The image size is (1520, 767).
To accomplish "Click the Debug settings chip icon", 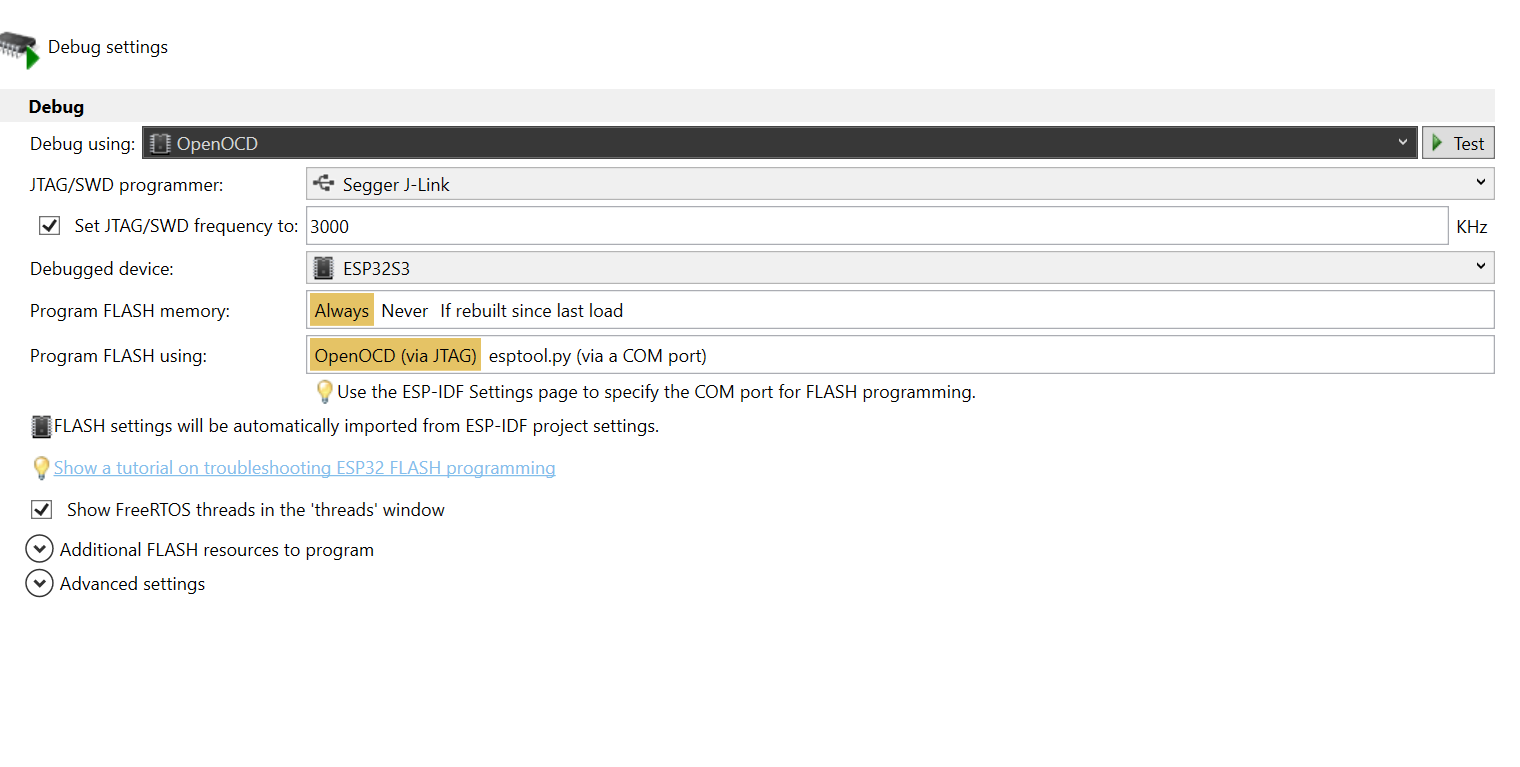I will click(x=20, y=49).
